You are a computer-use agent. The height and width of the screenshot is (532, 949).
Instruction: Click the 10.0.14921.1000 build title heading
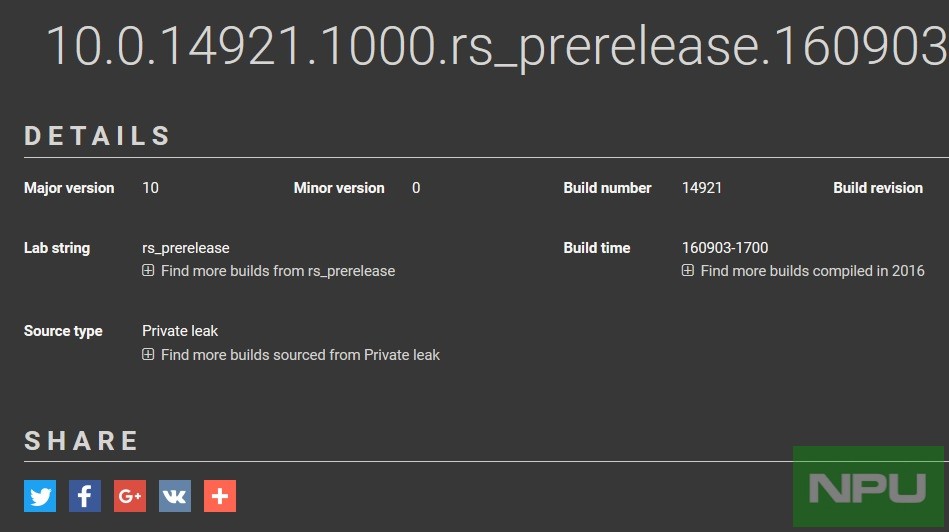495,46
